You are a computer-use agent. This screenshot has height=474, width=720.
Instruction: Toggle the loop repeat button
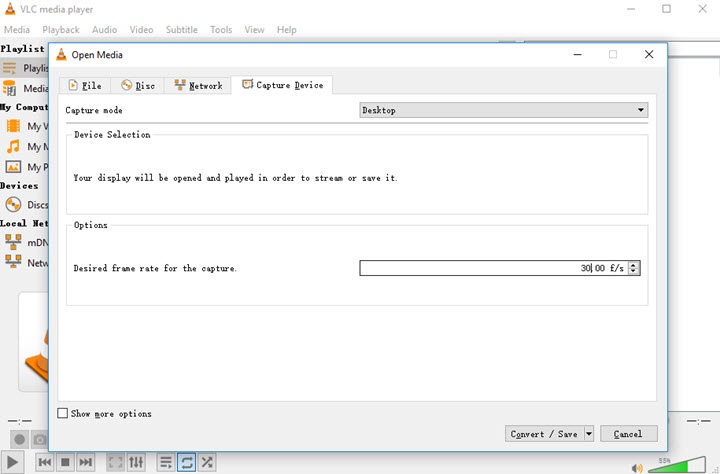(x=186, y=462)
